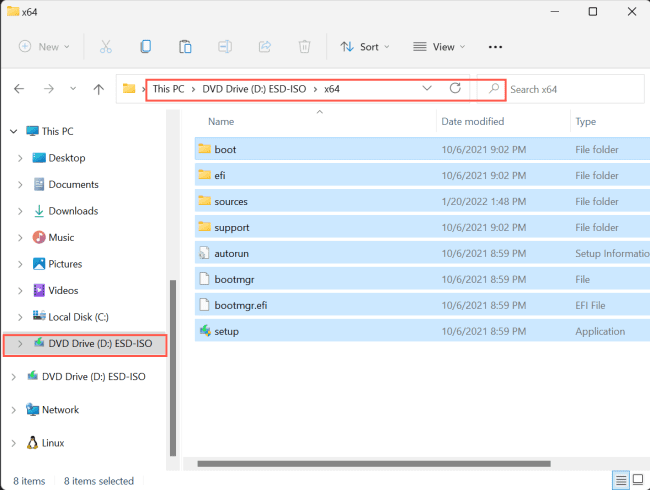The height and width of the screenshot is (490, 650).
Task: Expand the Videos tree node
Action: point(20,291)
